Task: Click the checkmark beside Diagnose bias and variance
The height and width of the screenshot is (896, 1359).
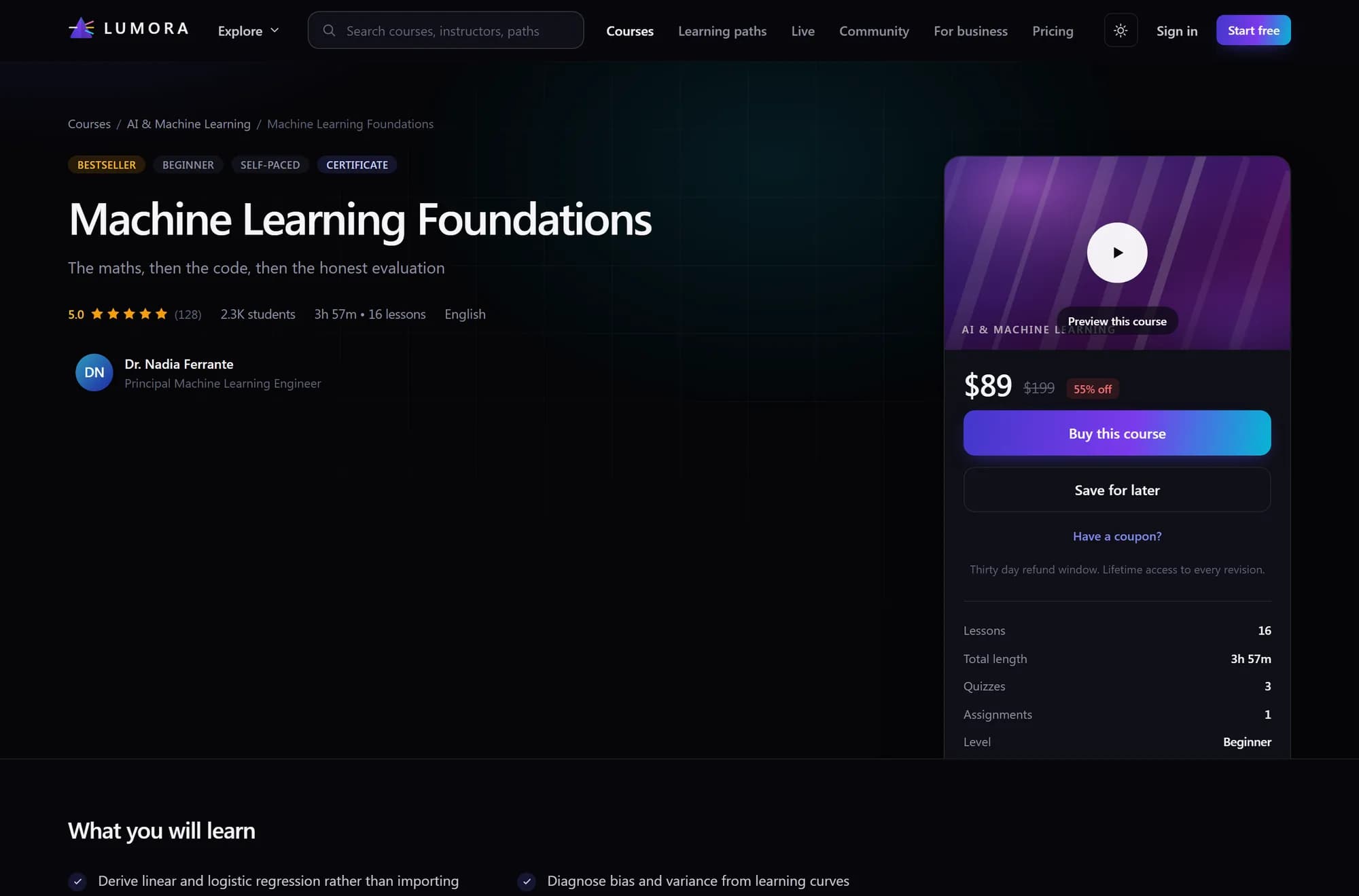Action: (527, 881)
